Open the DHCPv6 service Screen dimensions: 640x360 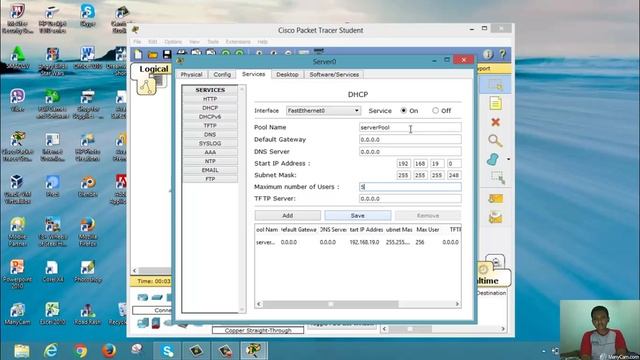coord(210,117)
